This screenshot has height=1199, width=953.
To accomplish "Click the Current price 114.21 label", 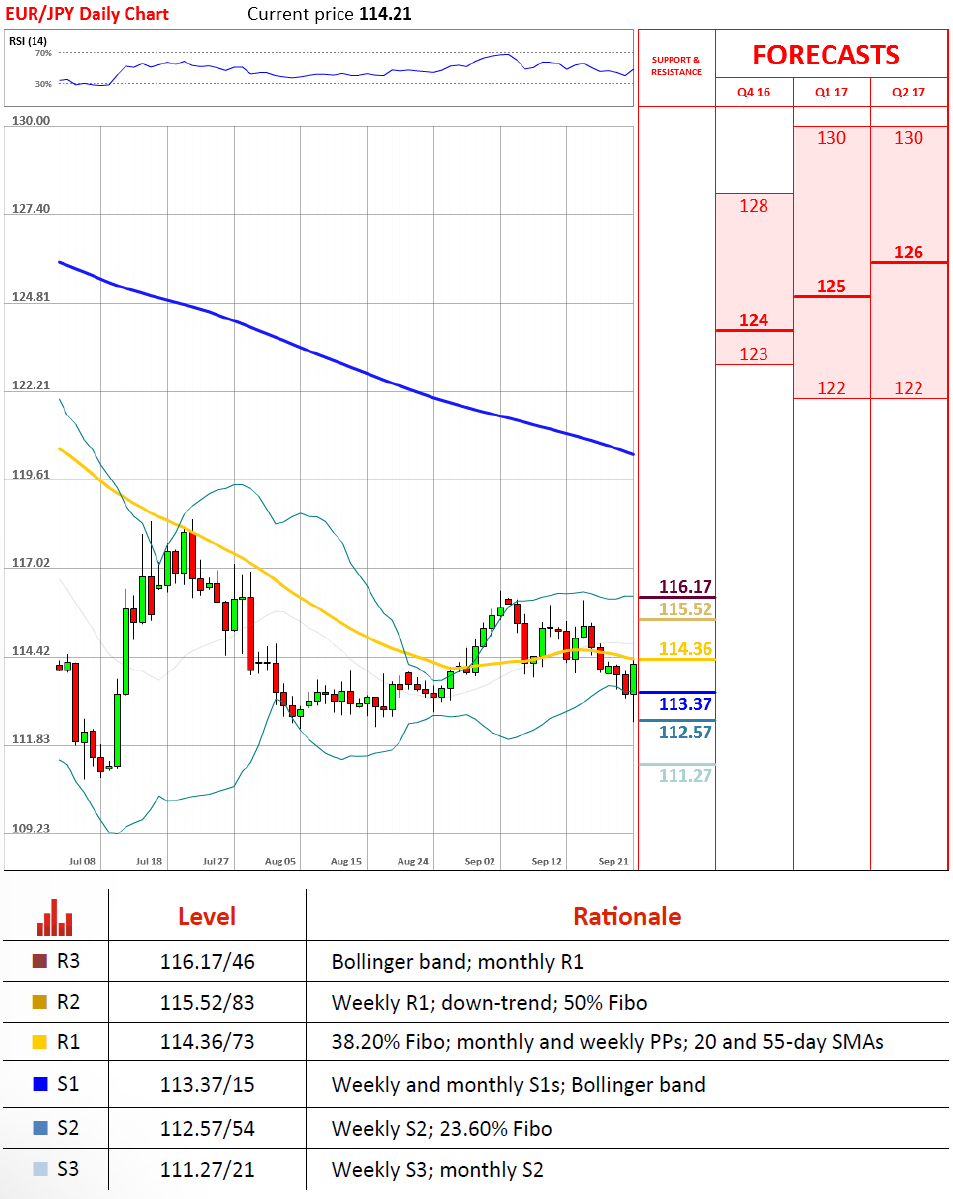I will pos(329,14).
